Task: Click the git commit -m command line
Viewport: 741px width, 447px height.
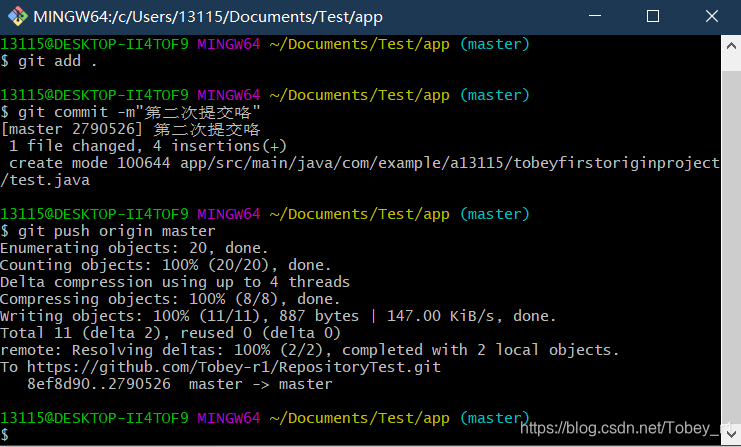Action: tap(130, 112)
